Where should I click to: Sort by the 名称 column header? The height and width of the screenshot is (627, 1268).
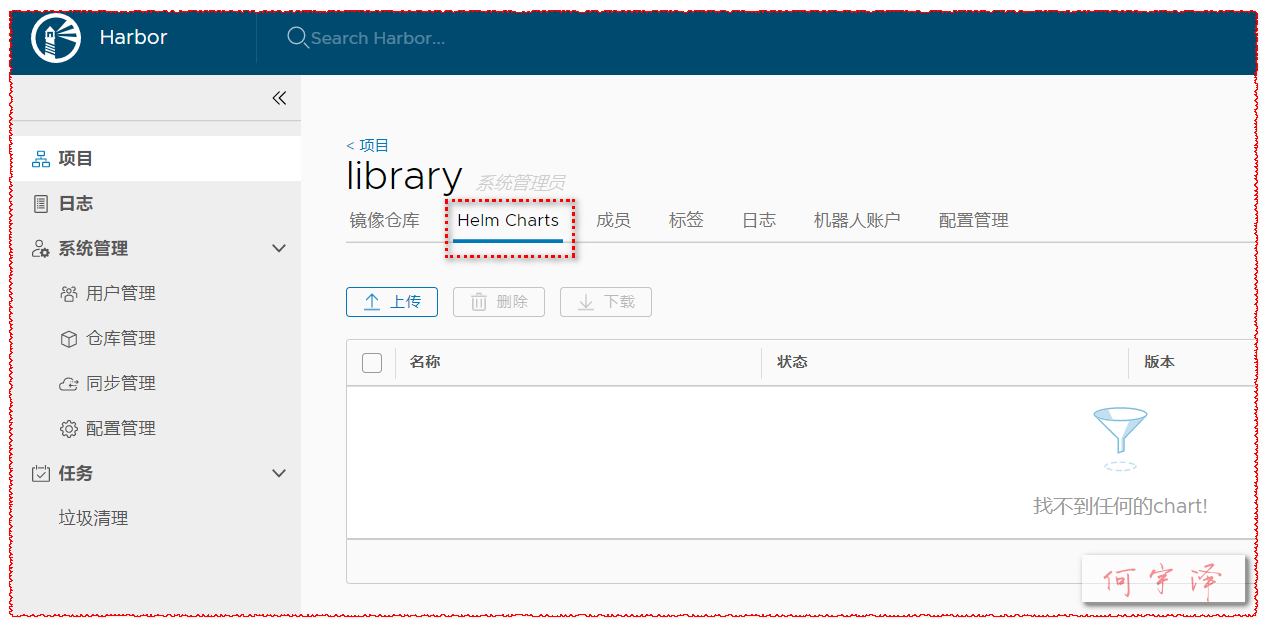coord(425,362)
